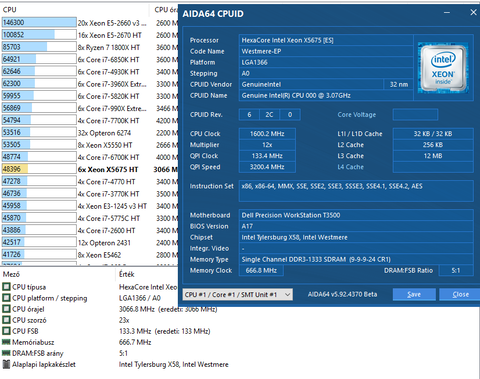Click the Instruction Set list field
Image resolution: width=480 pixels, height=379 pixels.
(356, 191)
